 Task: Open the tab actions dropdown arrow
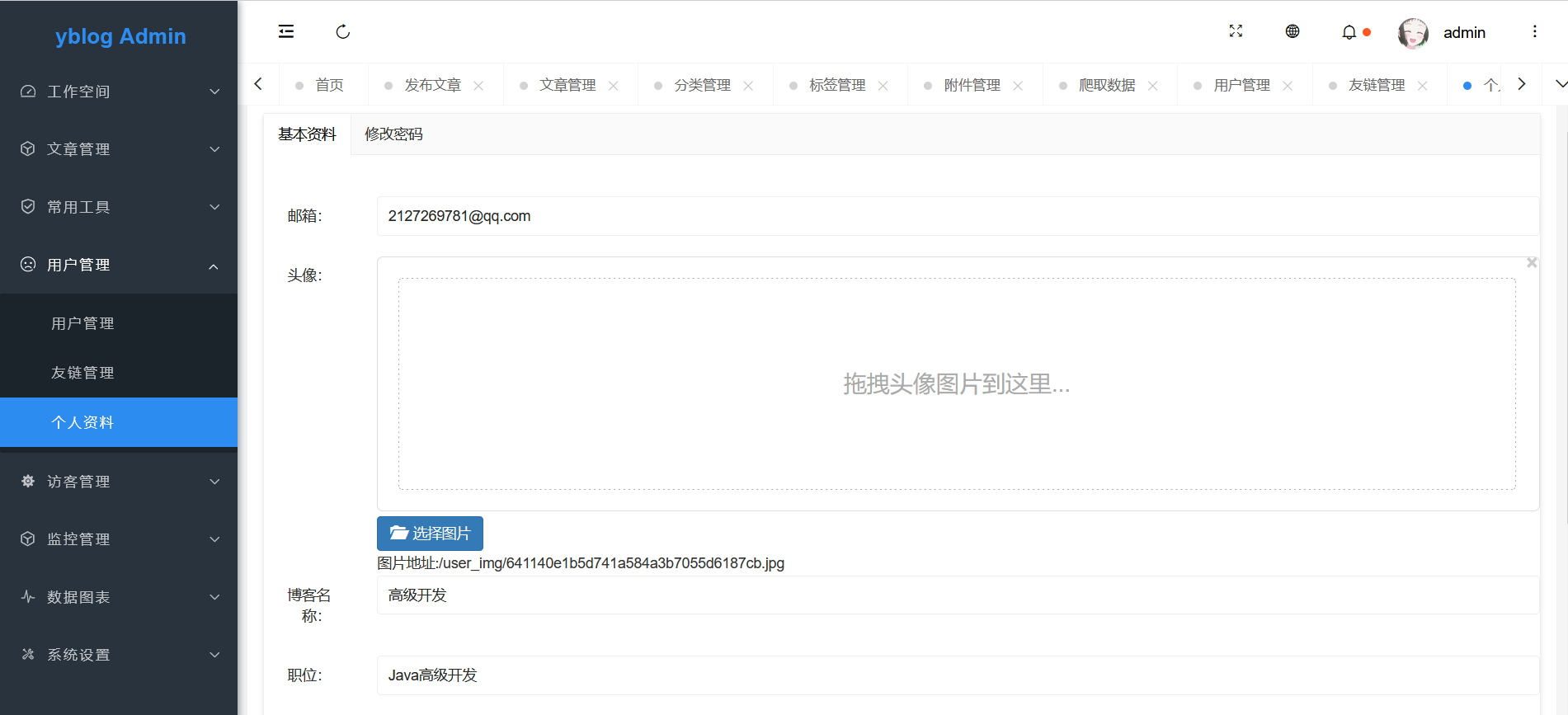[x=1561, y=84]
